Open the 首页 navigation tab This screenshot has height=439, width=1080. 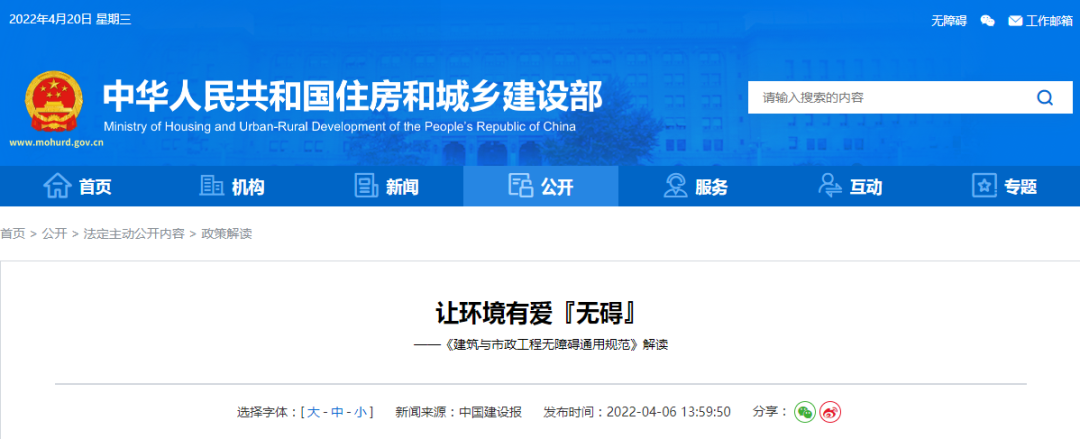(77, 186)
